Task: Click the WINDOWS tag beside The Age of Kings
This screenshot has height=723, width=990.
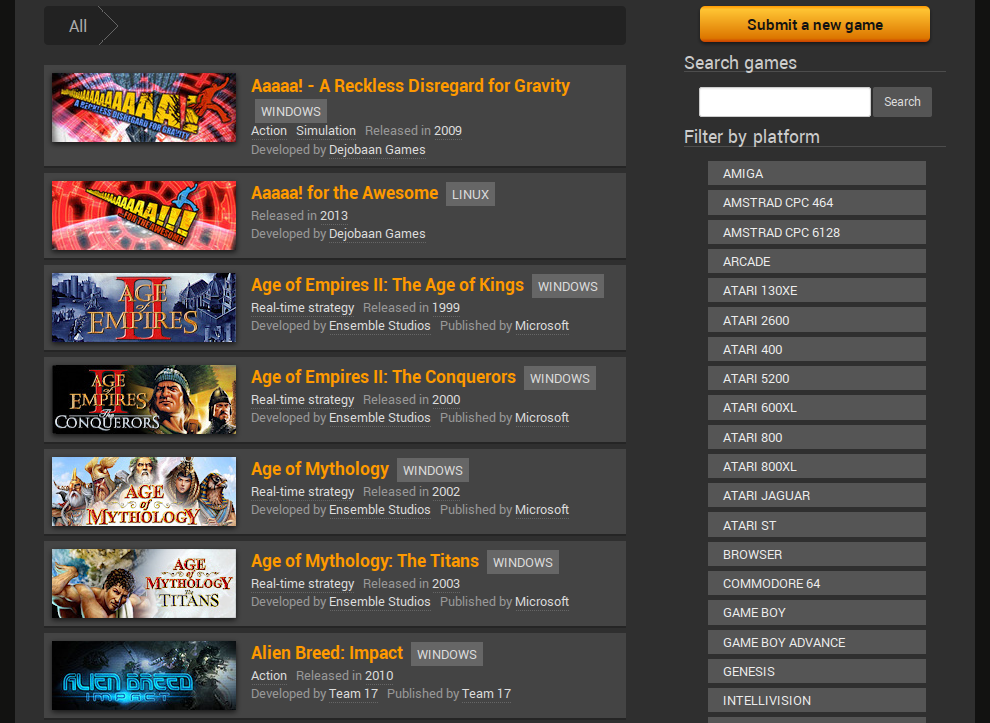Action: click(x=568, y=287)
